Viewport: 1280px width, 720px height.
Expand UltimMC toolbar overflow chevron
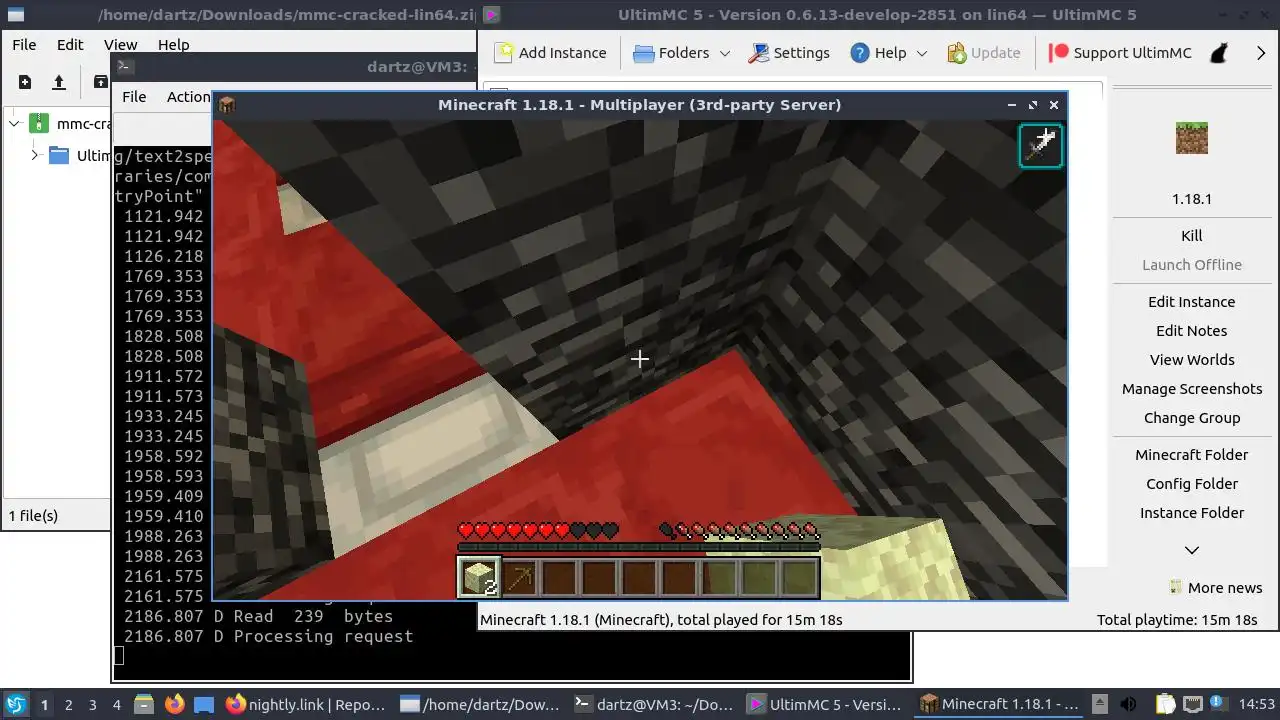pos(1261,53)
